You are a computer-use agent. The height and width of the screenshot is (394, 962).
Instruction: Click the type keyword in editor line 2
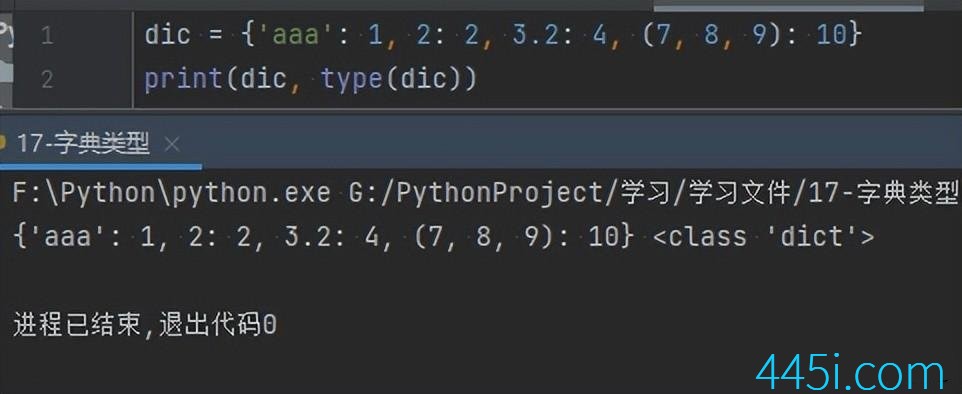pyautogui.click(x=352, y=79)
